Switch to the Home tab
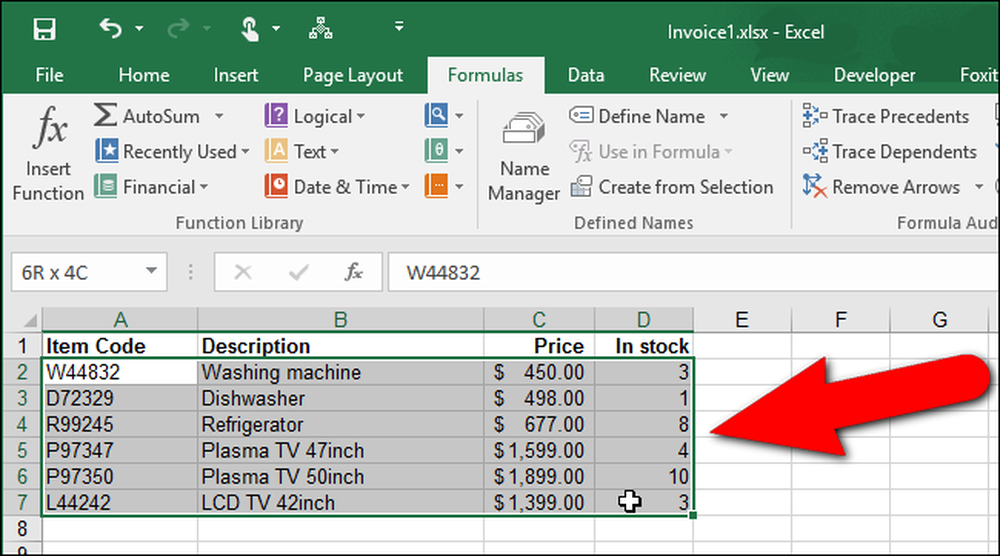The height and width of the screenshot is (556, 1000). 144,75
